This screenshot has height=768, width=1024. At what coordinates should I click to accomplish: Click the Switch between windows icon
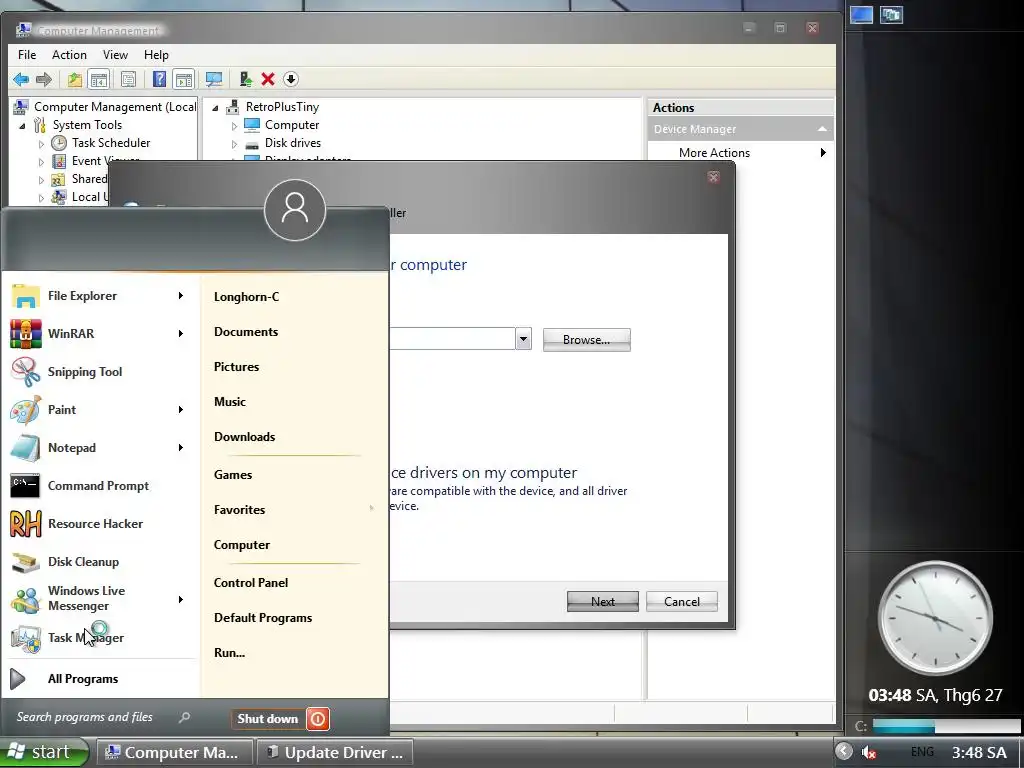[x=891, y=14]
